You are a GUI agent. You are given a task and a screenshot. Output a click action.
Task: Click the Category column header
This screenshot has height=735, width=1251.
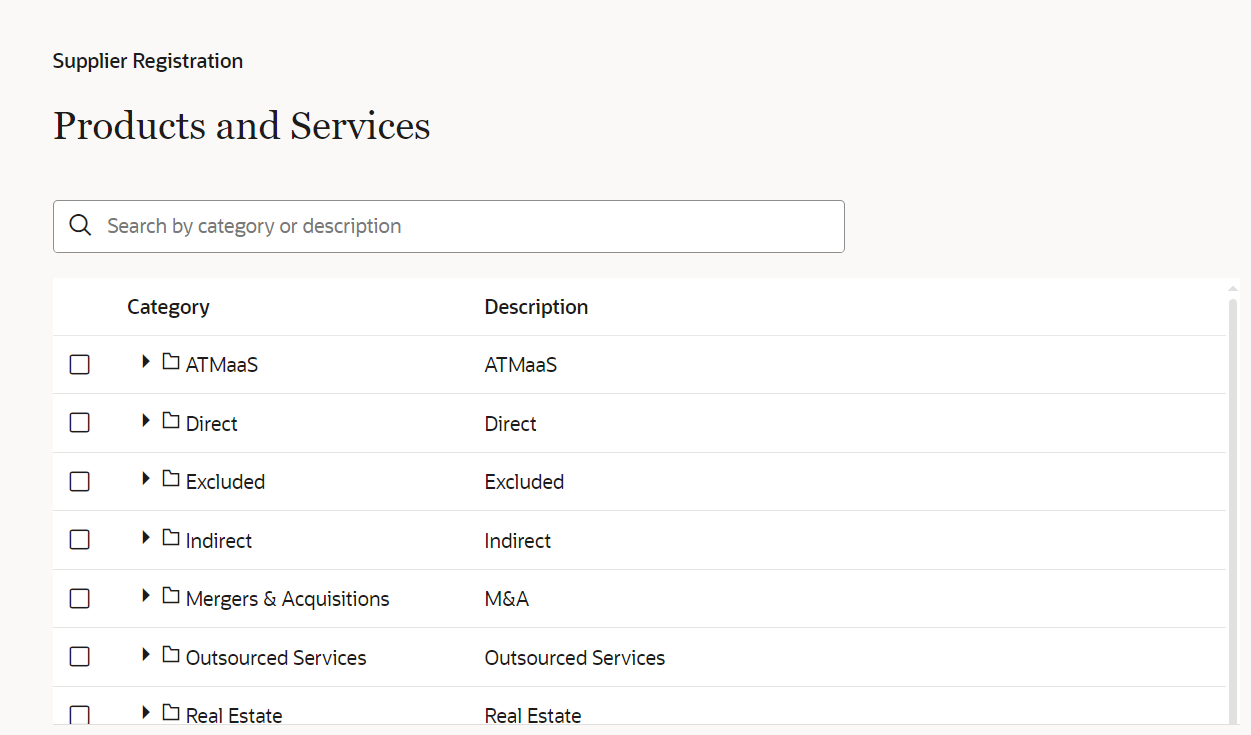pos(168,307)
